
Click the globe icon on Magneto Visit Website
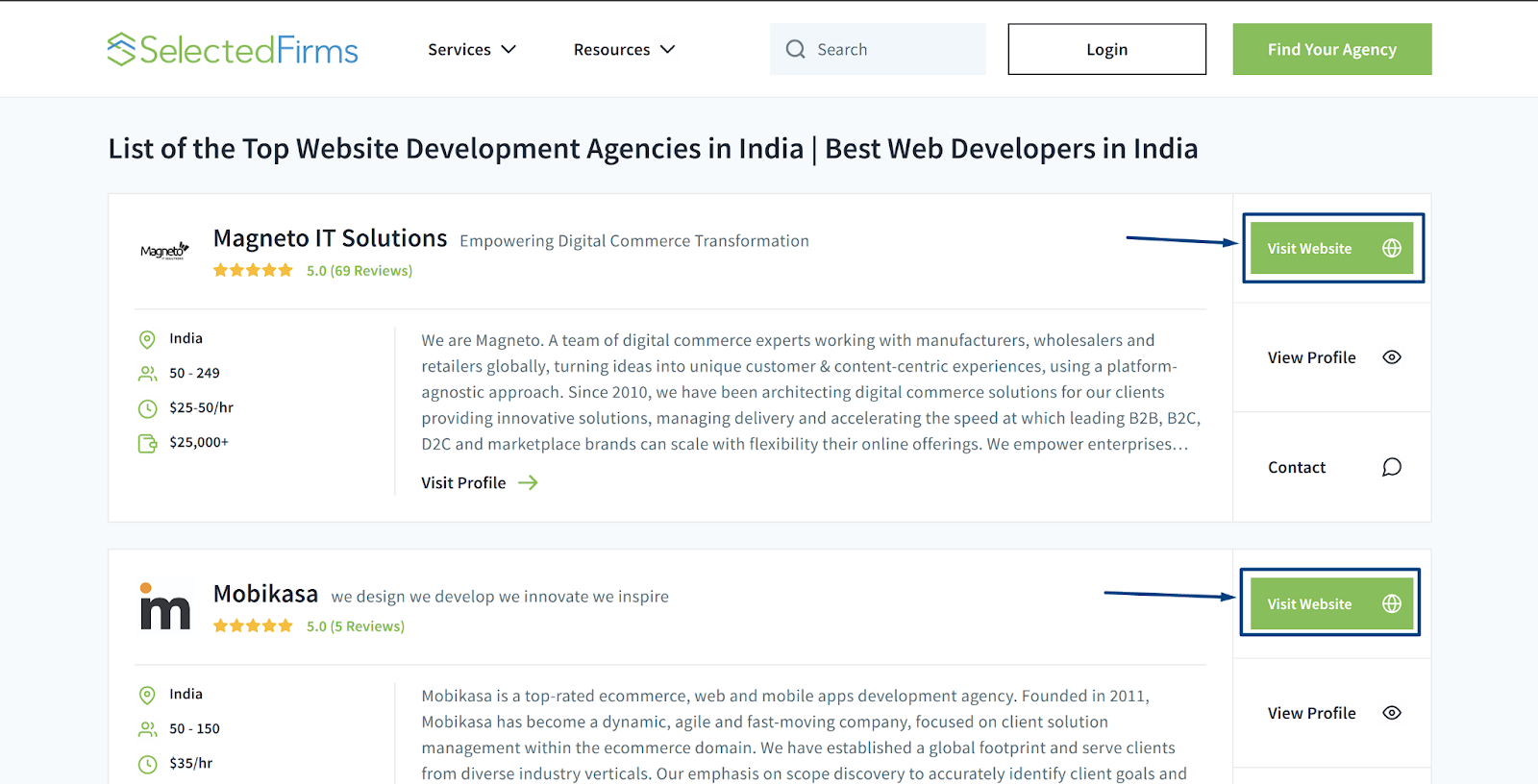tap(1392, 248)
